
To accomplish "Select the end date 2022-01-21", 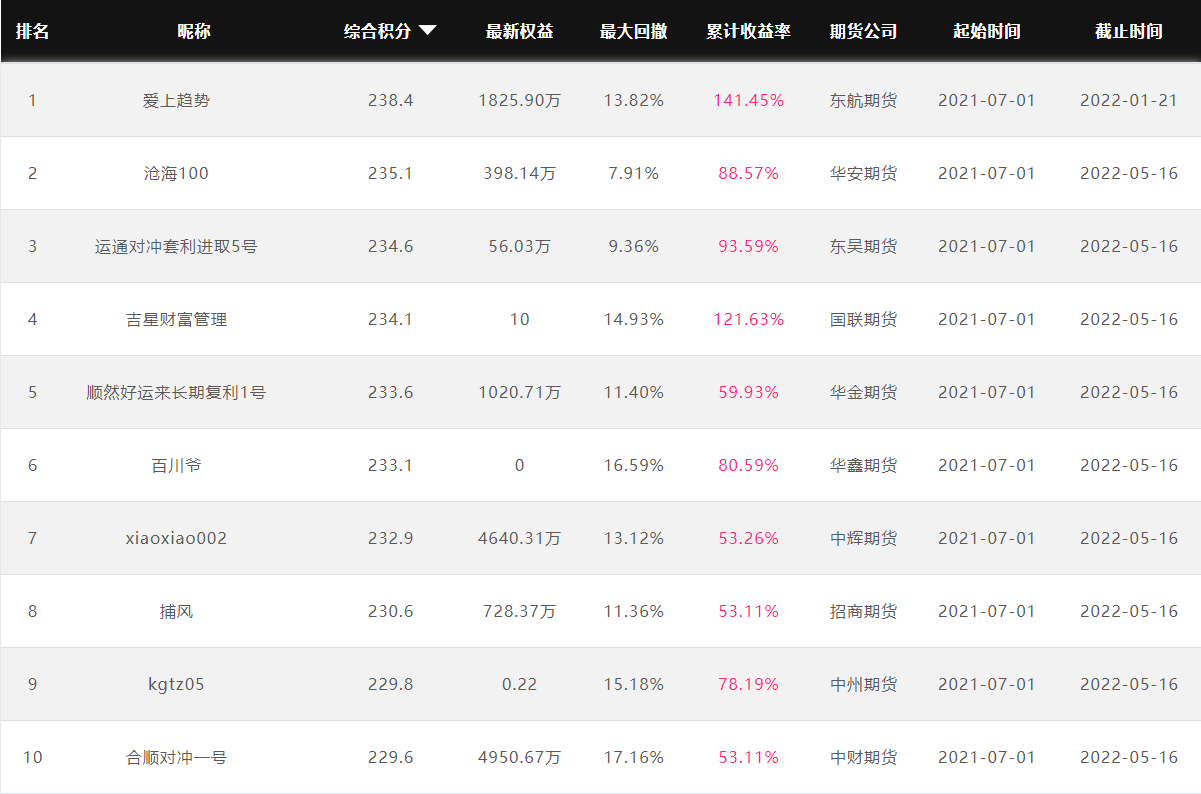I will coord(1129,100).
